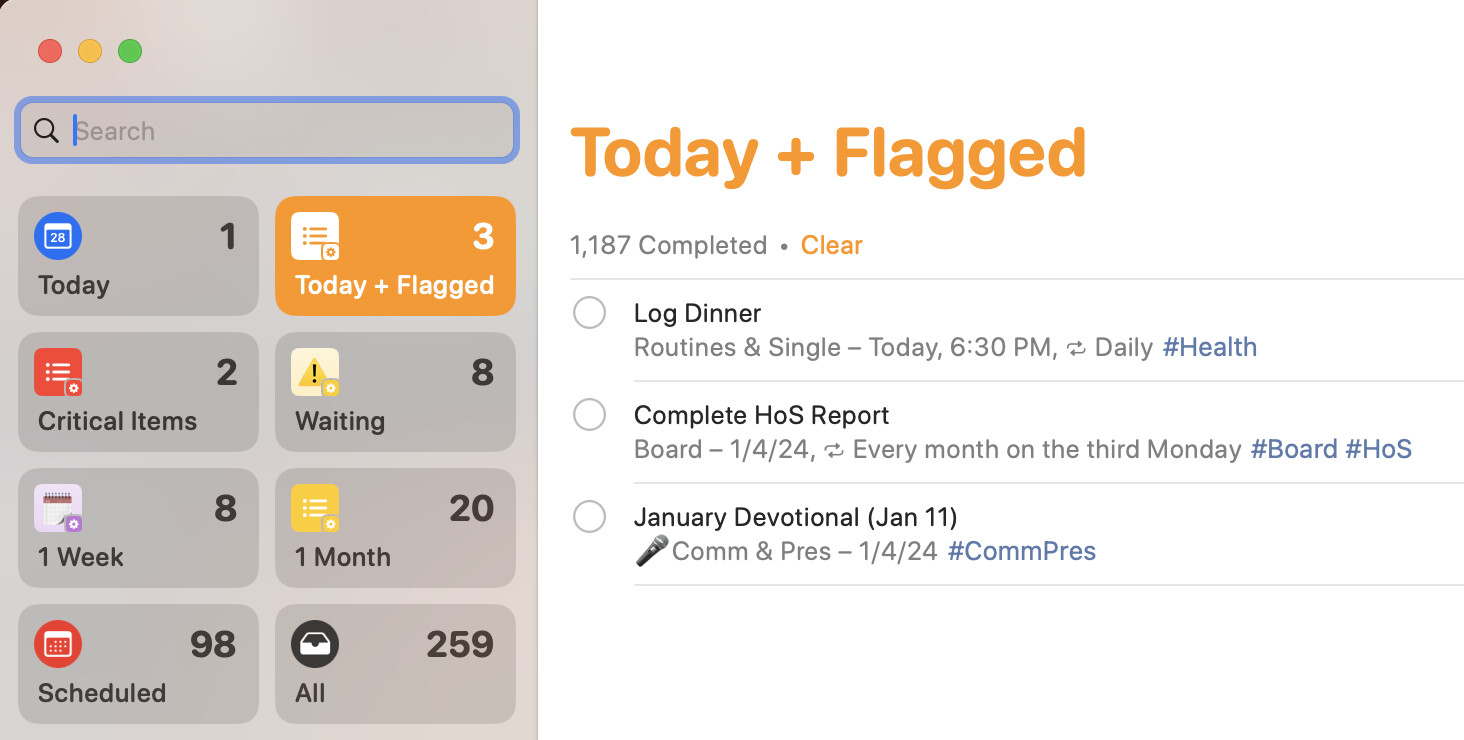This screenshot has height=740, width=1464.
Task: Open the #Health tag link
Action: tap(1209, 347)
